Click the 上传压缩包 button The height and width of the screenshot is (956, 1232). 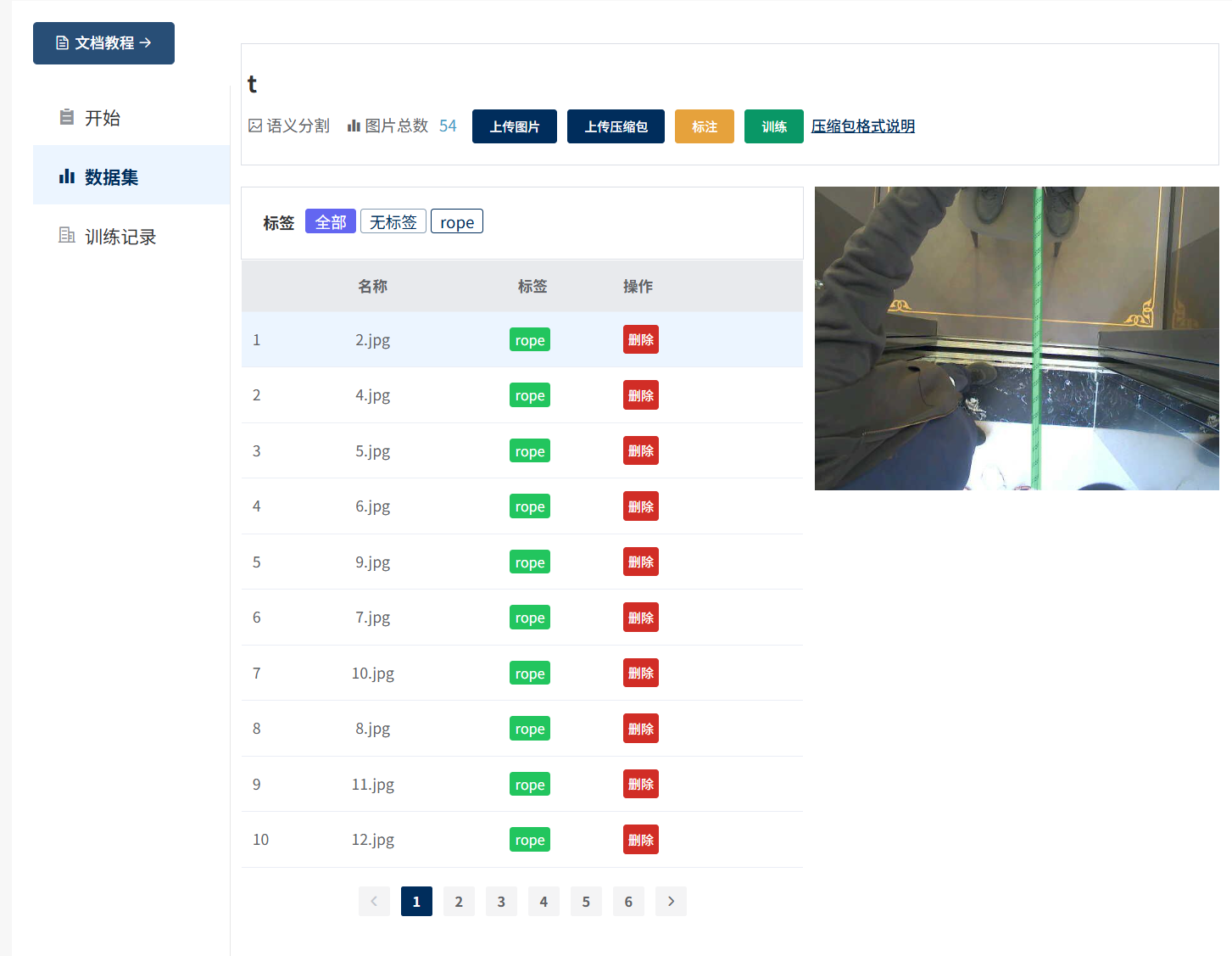pos(616,126)
